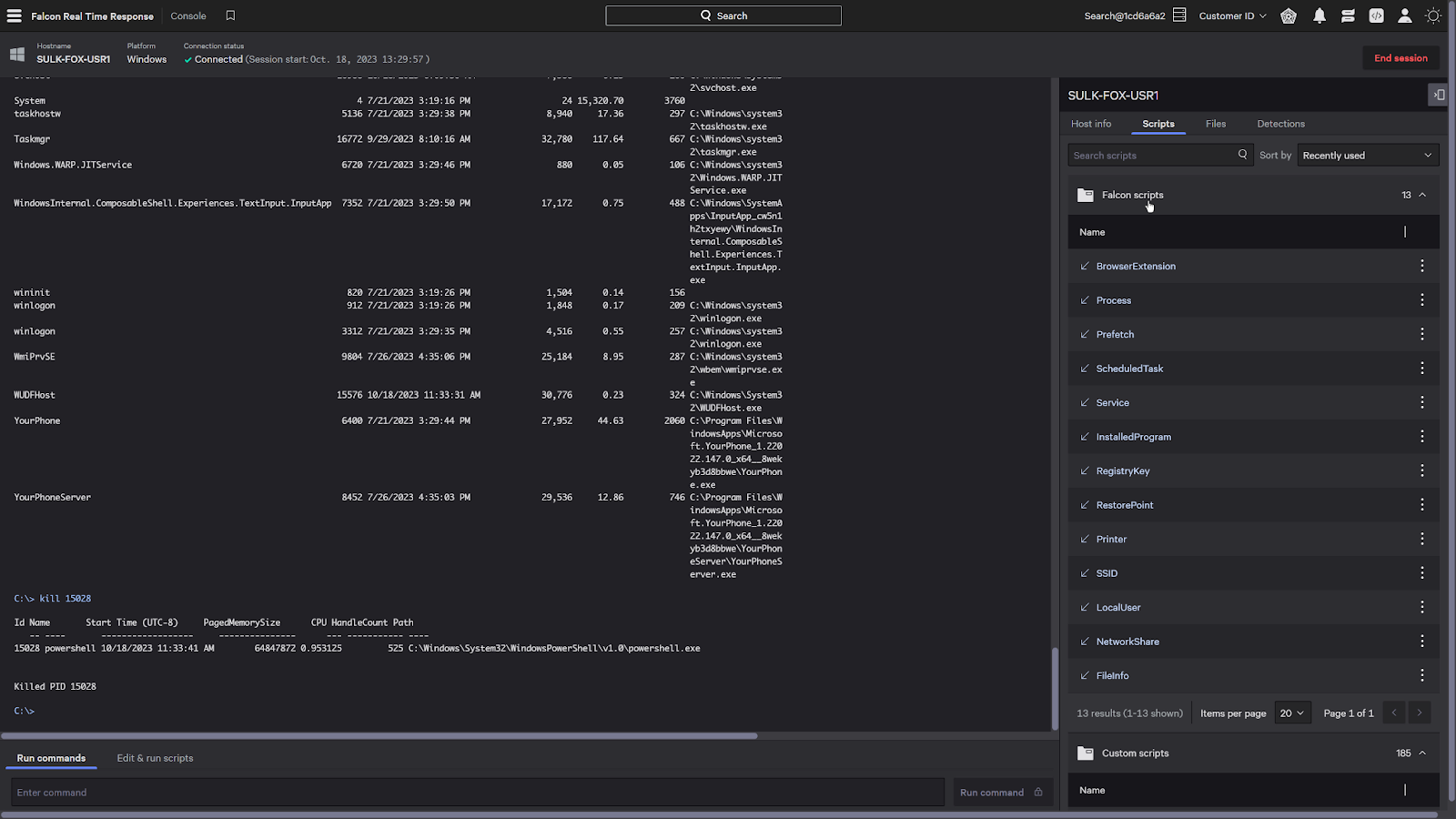Click the YourPhoneServer process name
The width and height of the screenshot is (1456, 819).
tap(52, 498)
